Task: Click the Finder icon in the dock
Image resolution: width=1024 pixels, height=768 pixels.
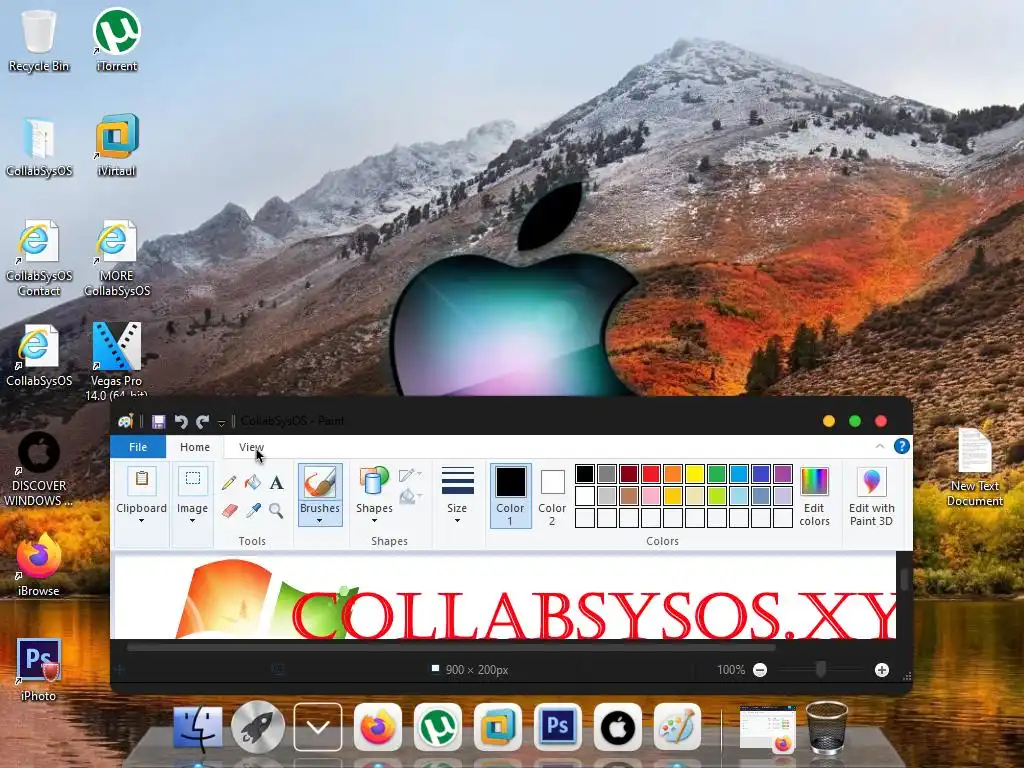Action: tap(198, 728)
